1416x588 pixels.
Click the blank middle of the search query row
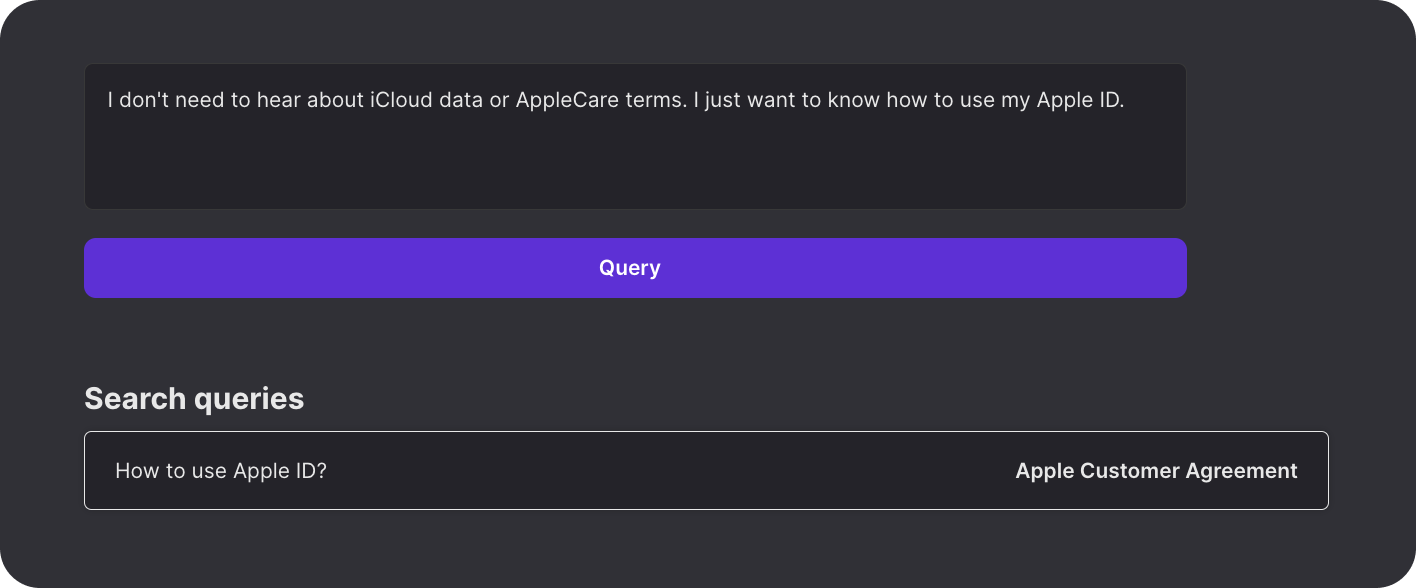tap(670, 471)
